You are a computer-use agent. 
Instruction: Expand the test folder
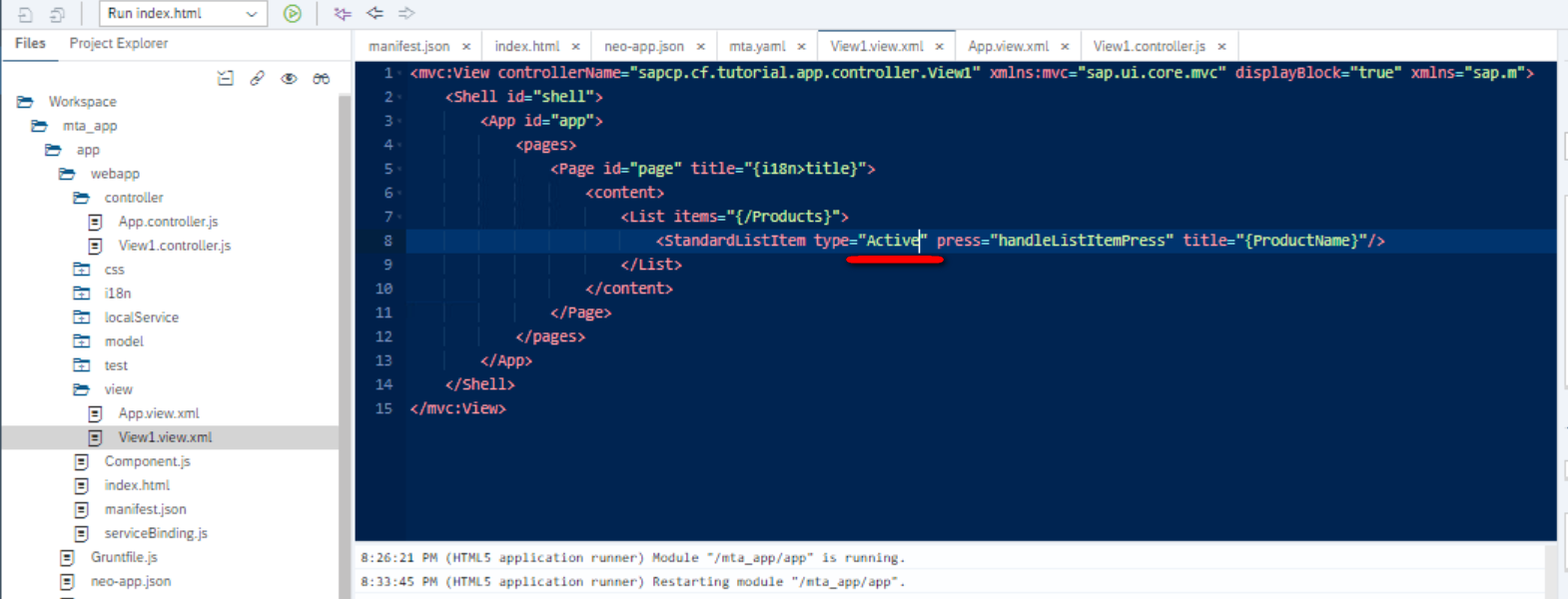pos(81,365)
